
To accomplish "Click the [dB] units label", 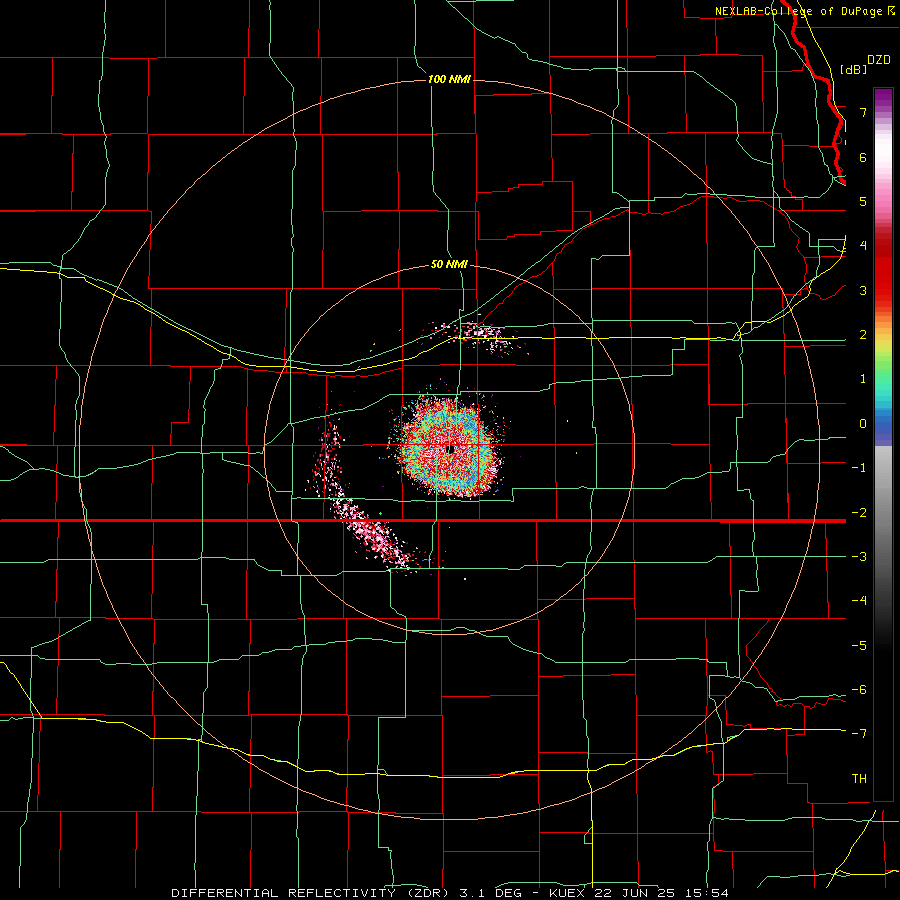I will [x=854, y=69].
